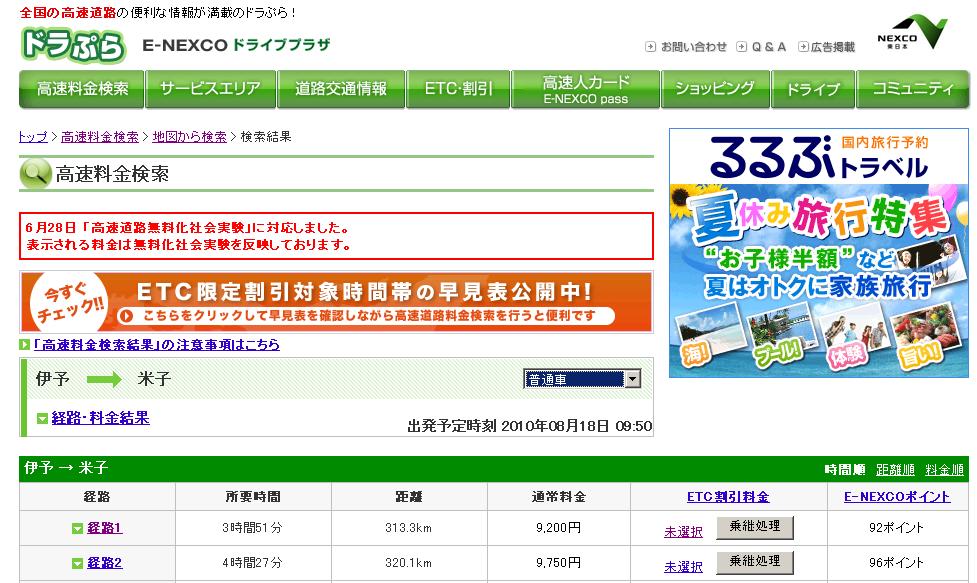Sort results by 時間順

point(844,470)
